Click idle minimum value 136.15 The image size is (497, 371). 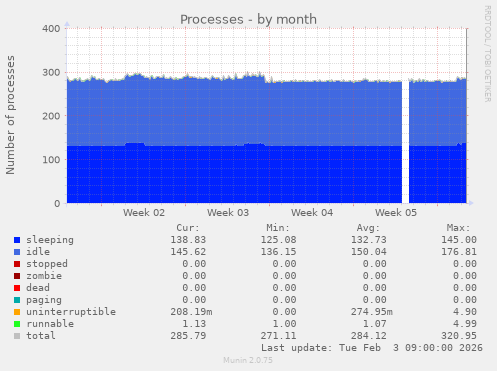click(x=279, y=252)
